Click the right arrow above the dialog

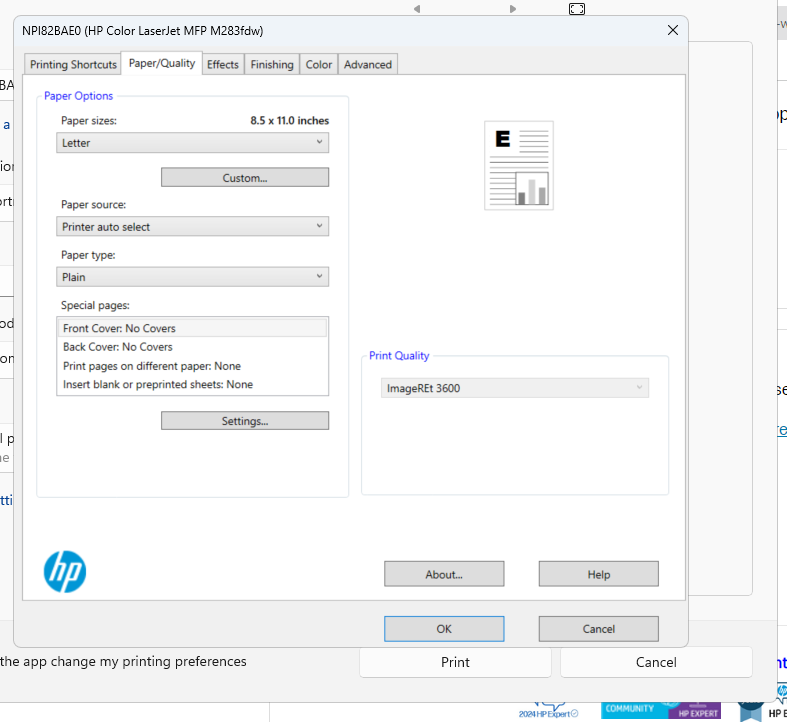tap(512, 9)
